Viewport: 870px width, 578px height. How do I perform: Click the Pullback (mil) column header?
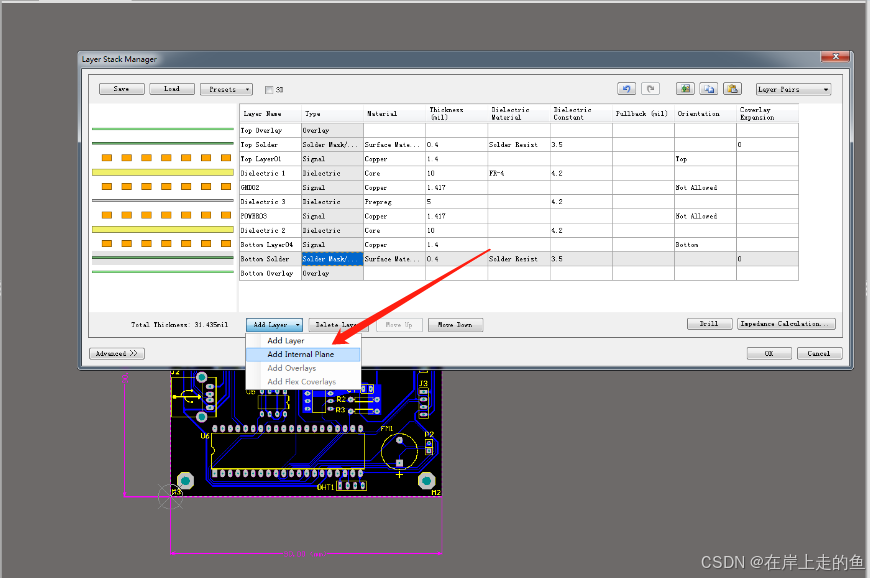coord(643,114)
